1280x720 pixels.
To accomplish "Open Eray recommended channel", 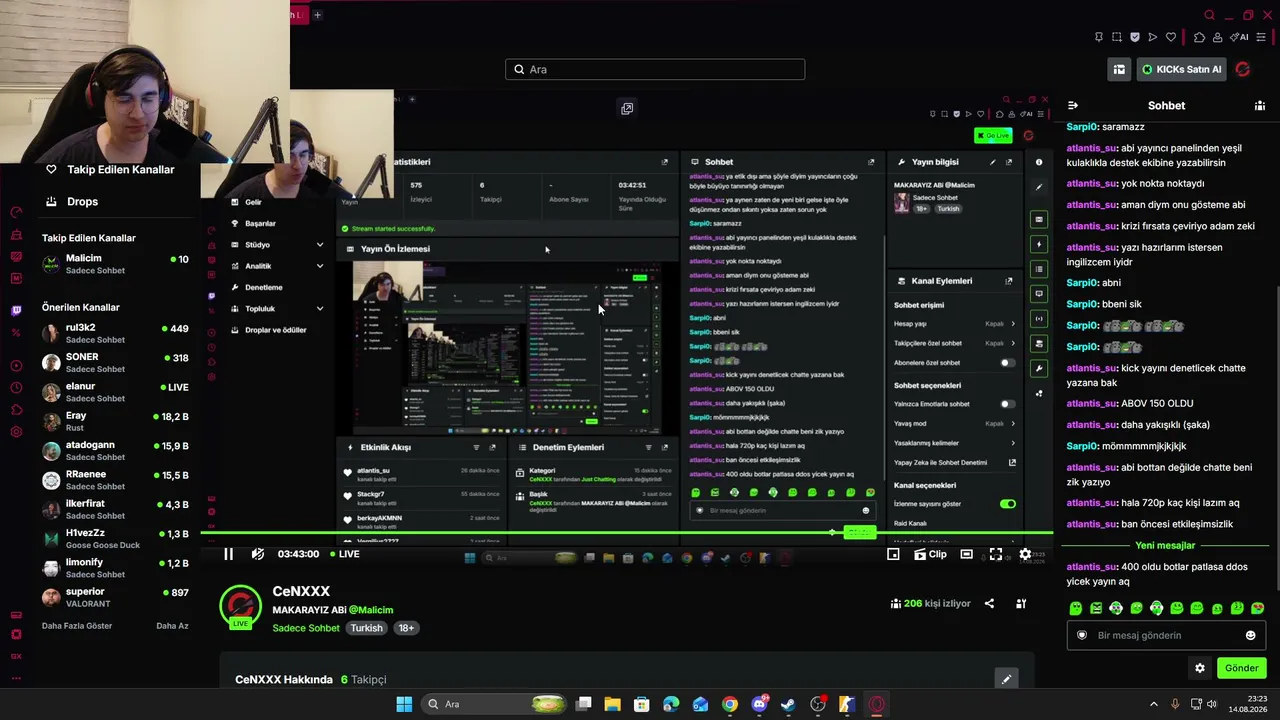I will coord(115,421).
